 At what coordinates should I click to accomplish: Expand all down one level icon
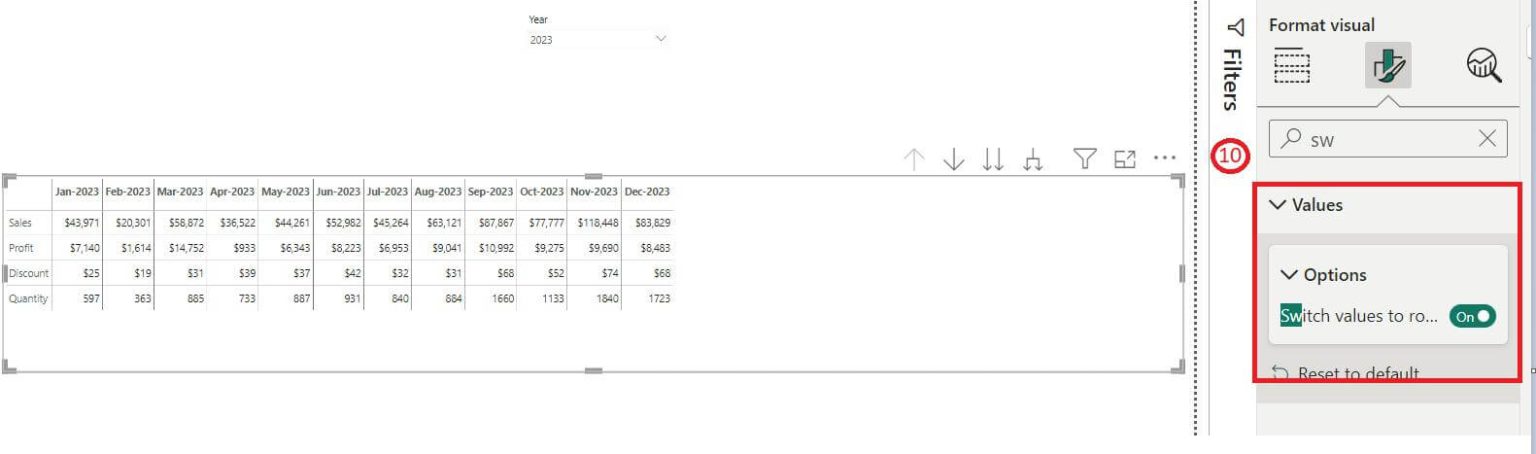point(1034,159)
